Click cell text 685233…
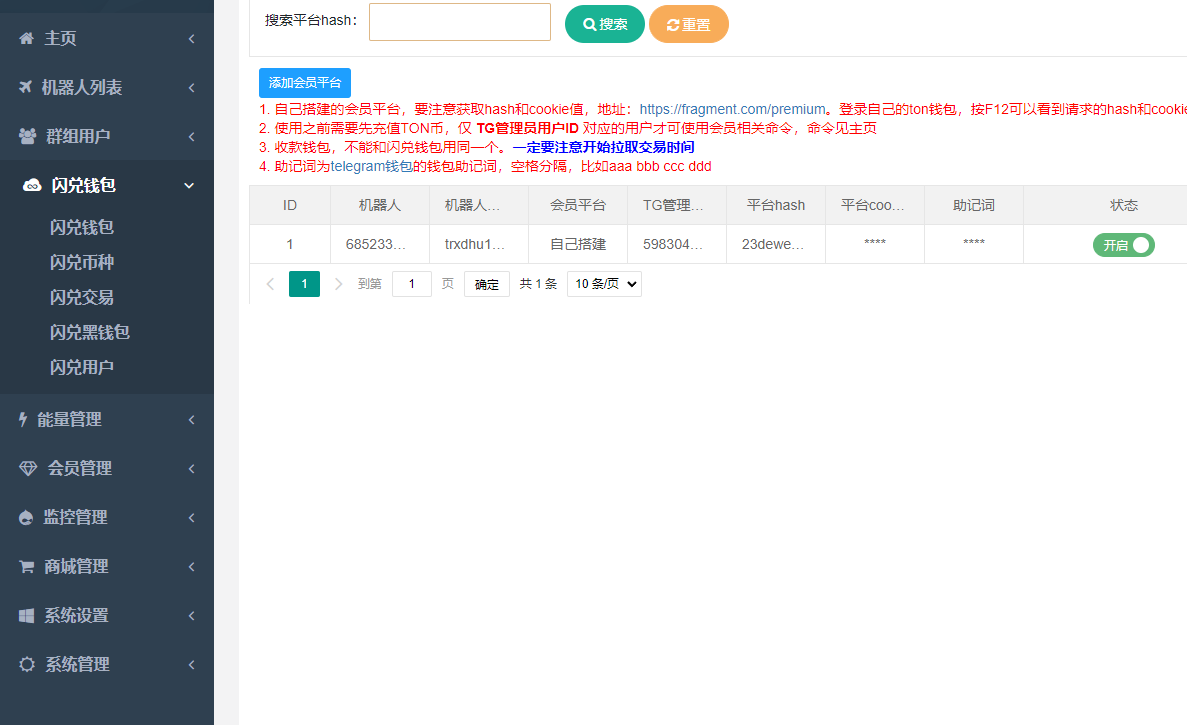Image resolution: width=1187 pixels, height=725 pixels. pos(375,244)
